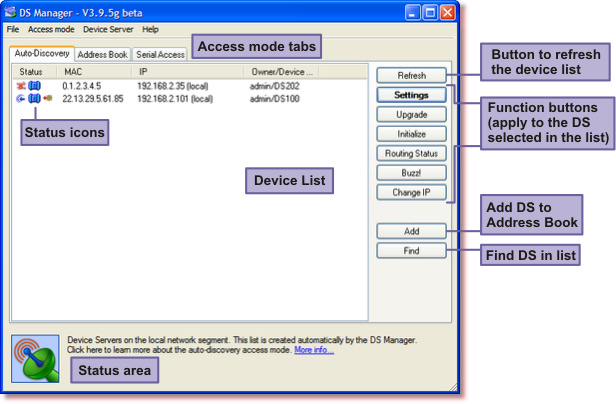Sort by the Owner/Device column header
Screen dimensions: 616x404
282,72
